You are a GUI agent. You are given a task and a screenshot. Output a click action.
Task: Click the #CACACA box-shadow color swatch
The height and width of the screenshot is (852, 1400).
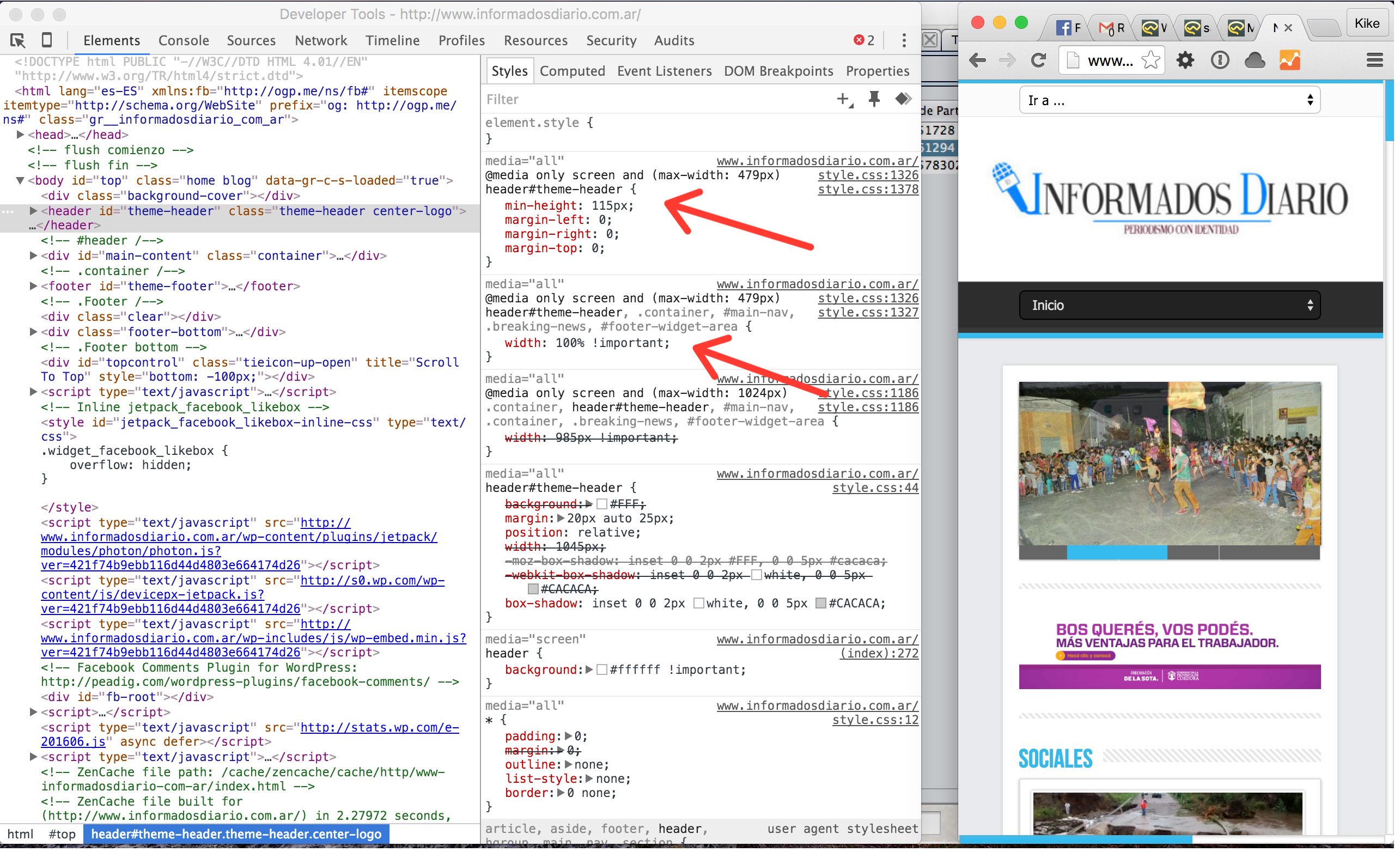[820, 604]
